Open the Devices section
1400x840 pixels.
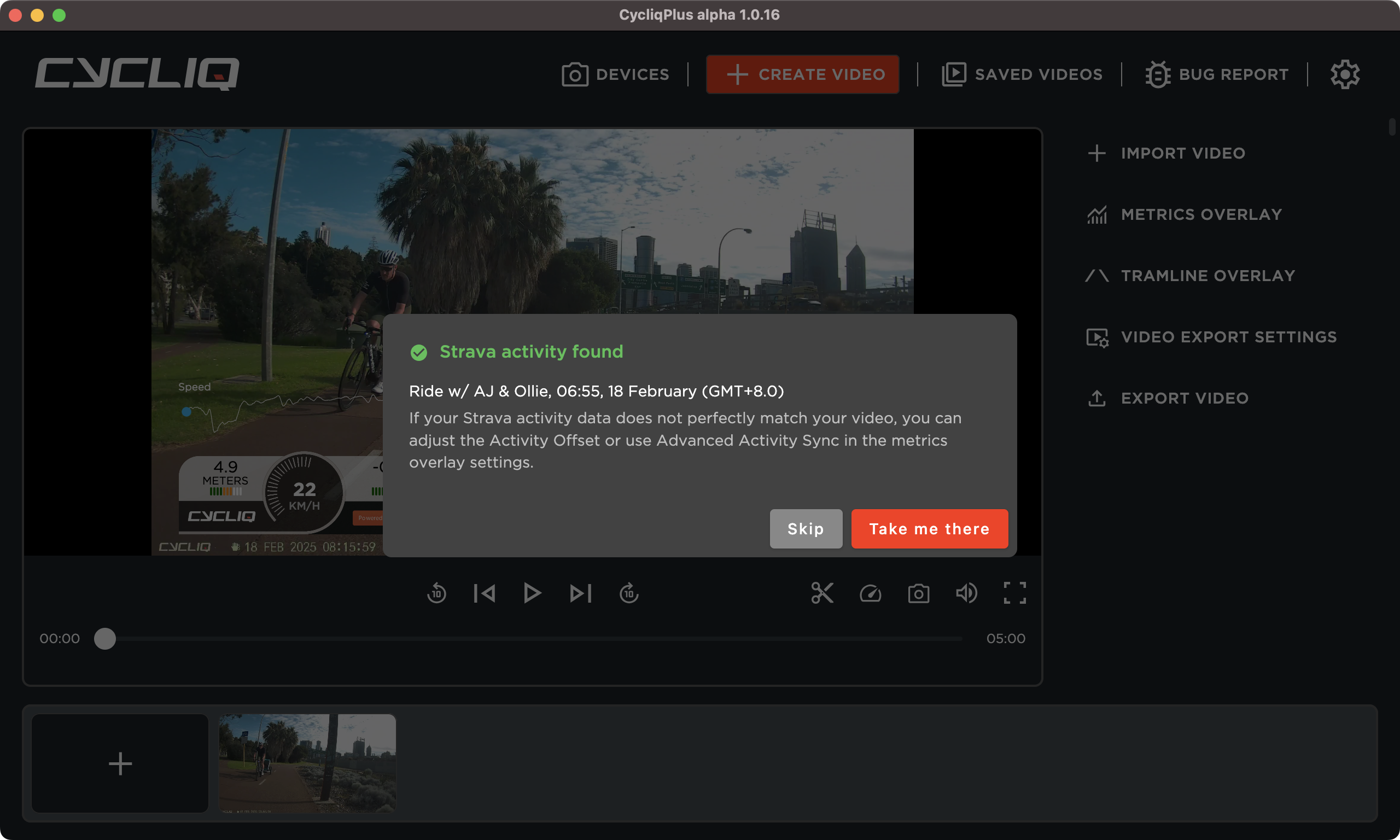(616, 74)
